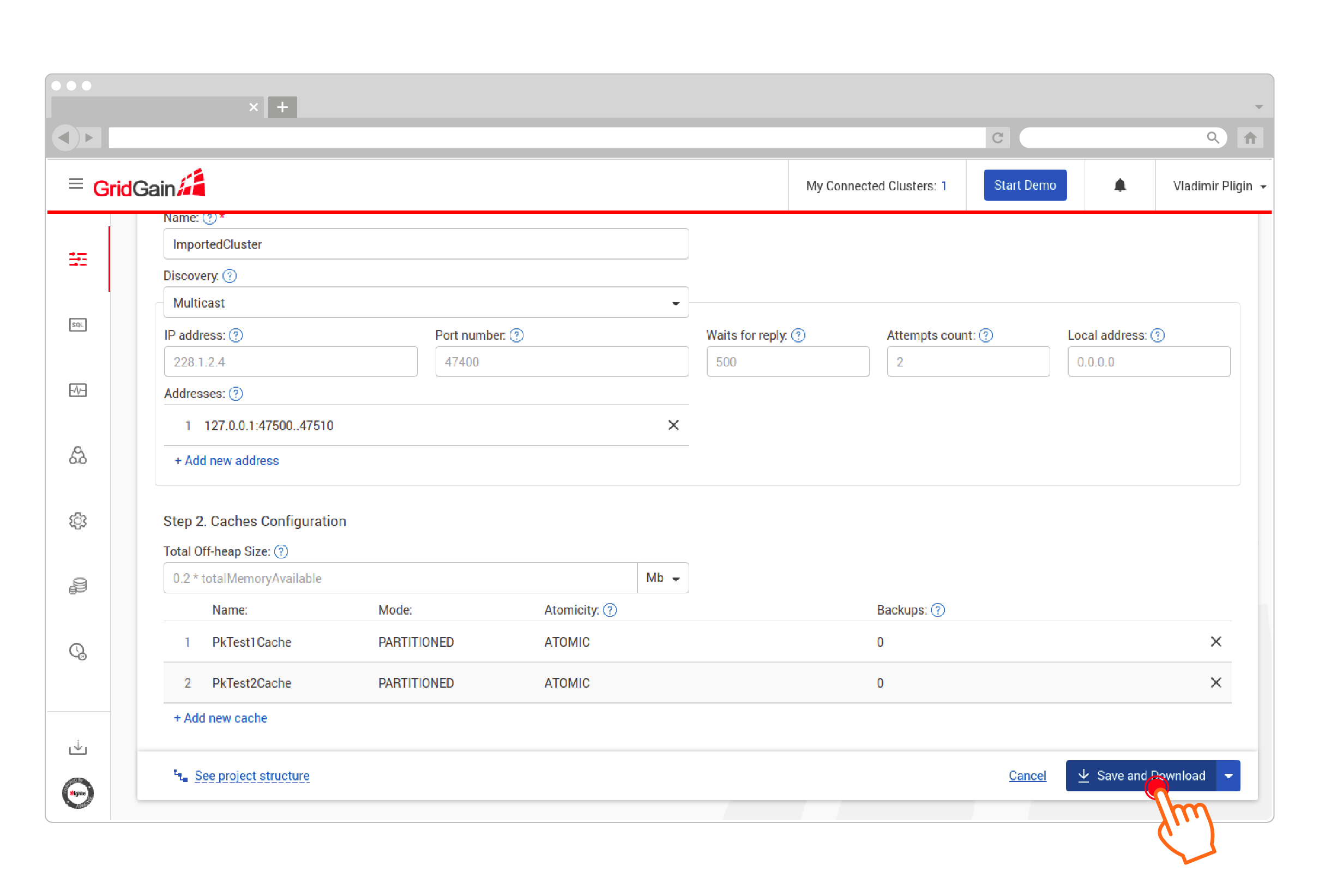Screen dimensions: 1319x896
Task: Show help for Local address
Action: tap(1157, 335)
